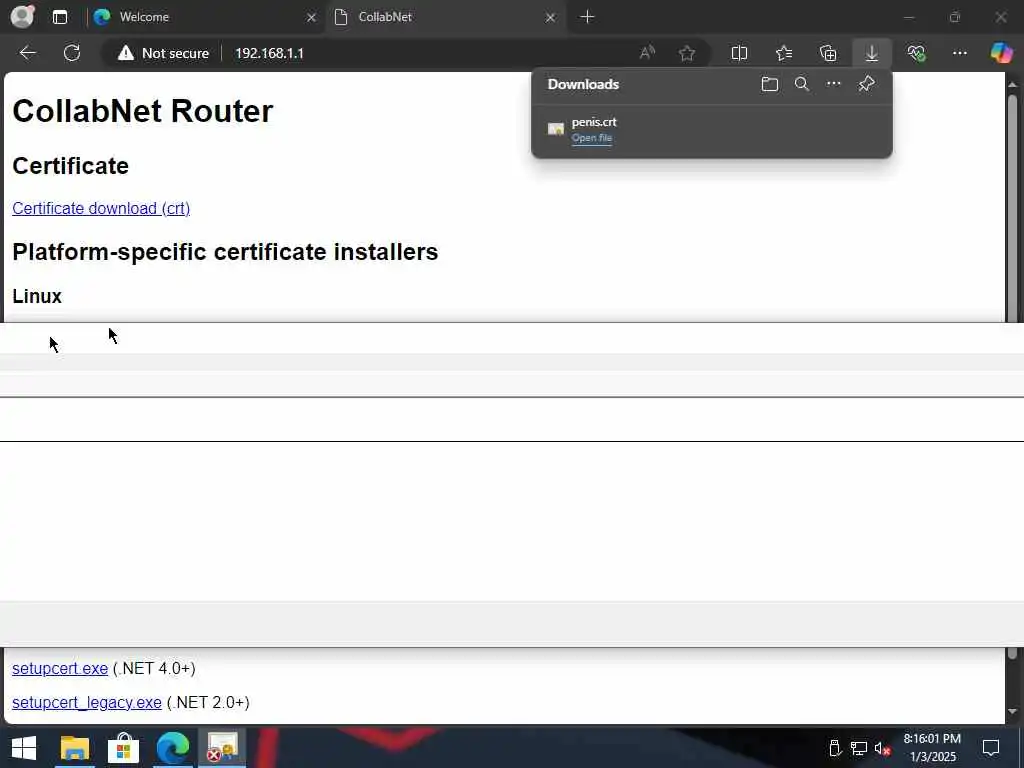Open File Explorer from taskbar
This screenshot has height=768, width=1024.
tap(75, 748)
